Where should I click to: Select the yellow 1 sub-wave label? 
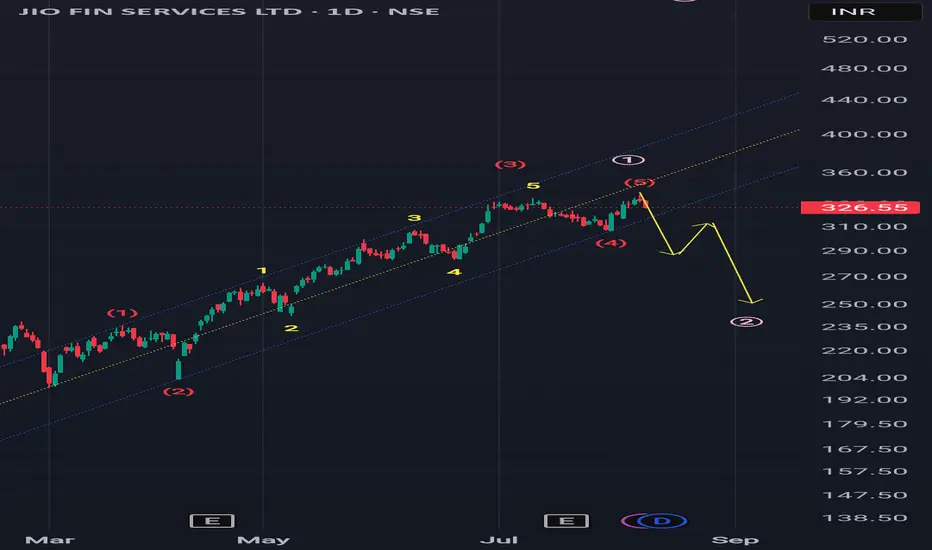(x=262, y=271)
